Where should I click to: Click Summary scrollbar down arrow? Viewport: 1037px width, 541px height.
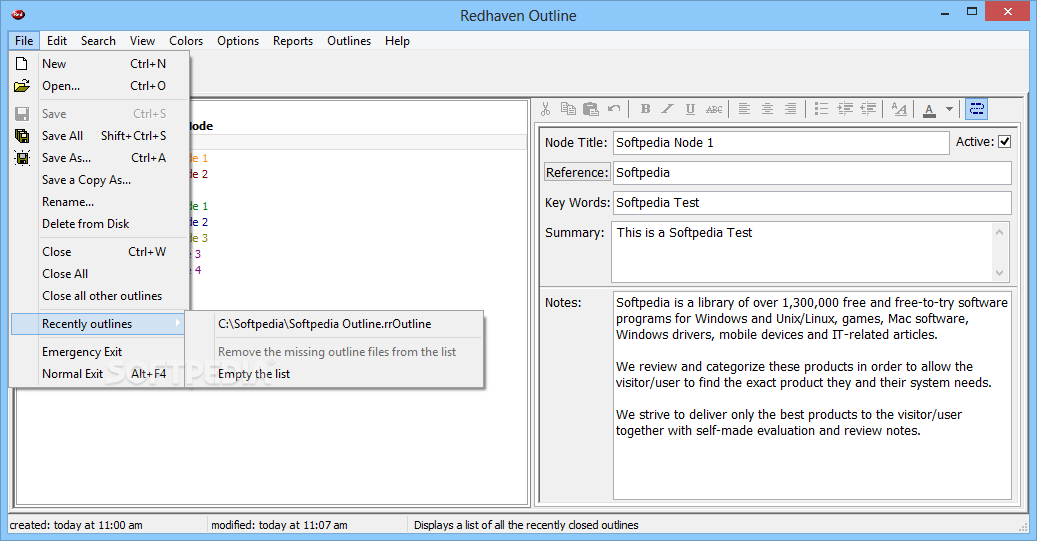tap(999, 272)
